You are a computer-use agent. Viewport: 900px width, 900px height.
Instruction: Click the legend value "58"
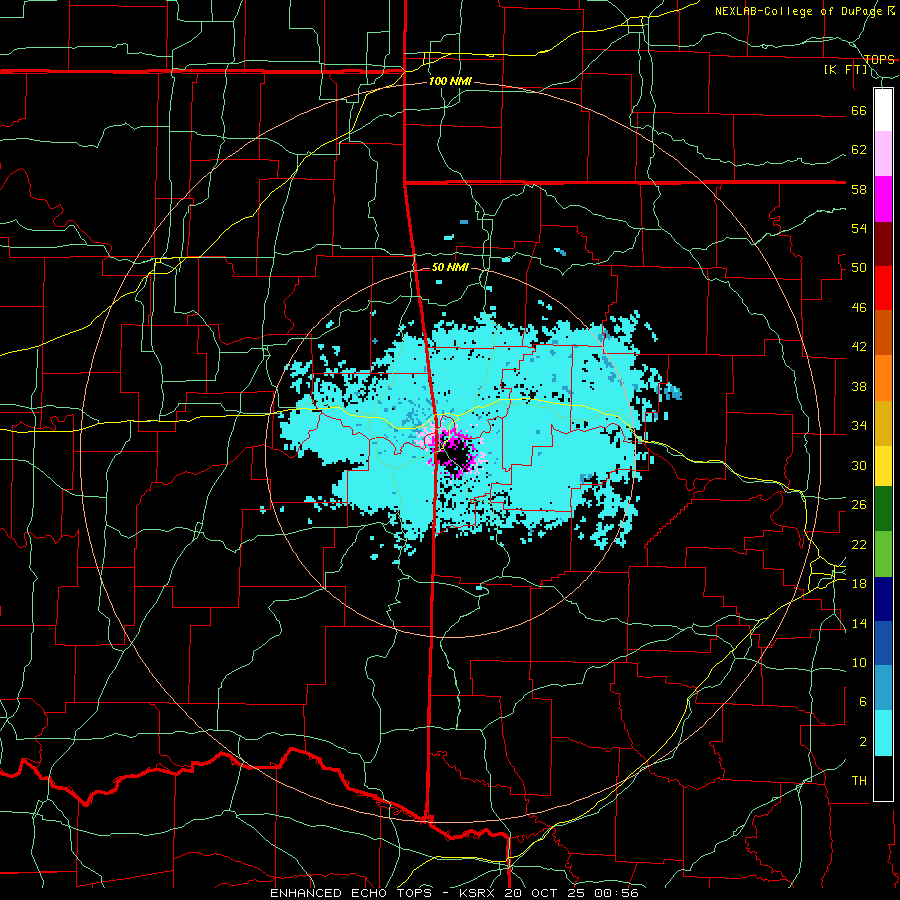[x=859, y=189]
